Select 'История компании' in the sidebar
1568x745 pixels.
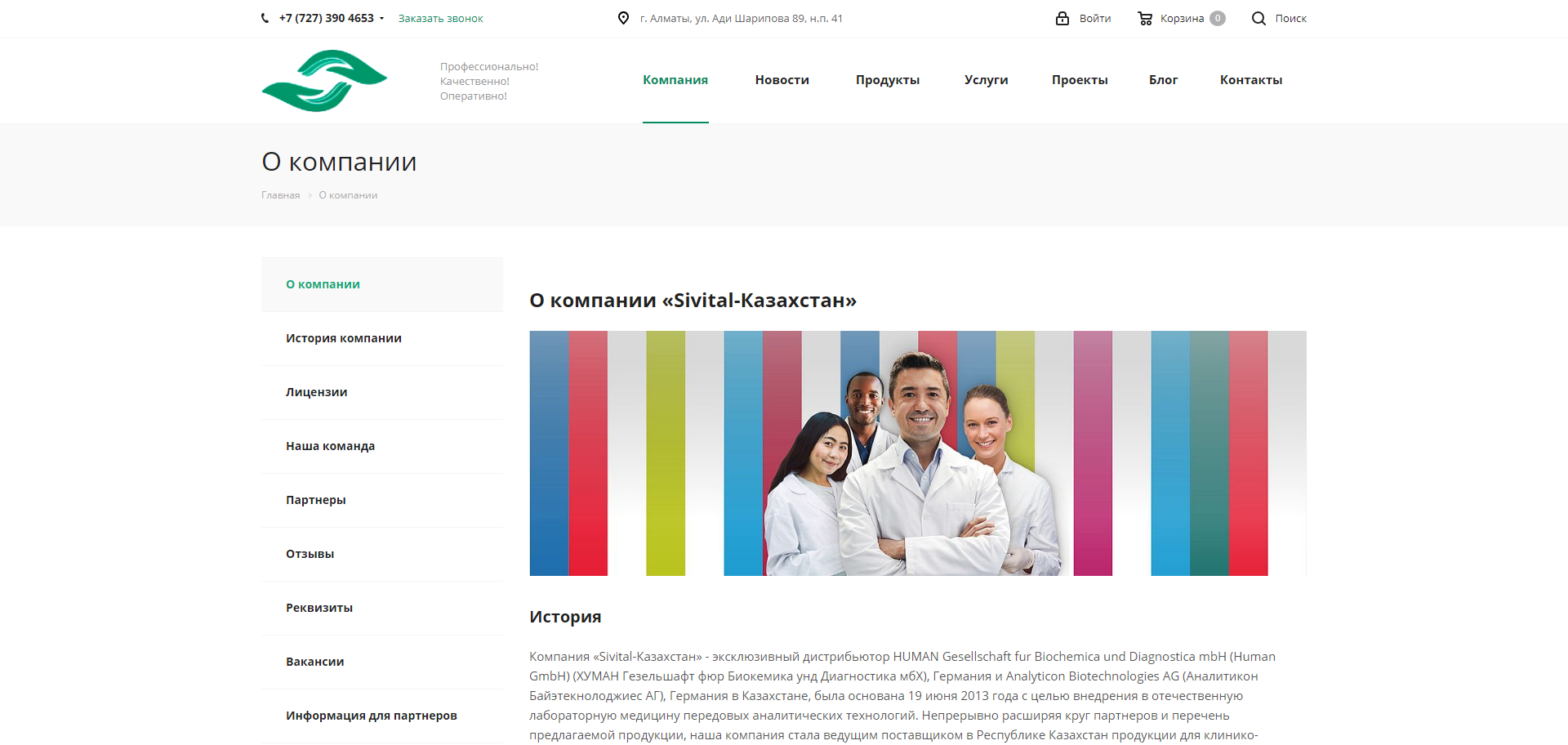(382, 338)
